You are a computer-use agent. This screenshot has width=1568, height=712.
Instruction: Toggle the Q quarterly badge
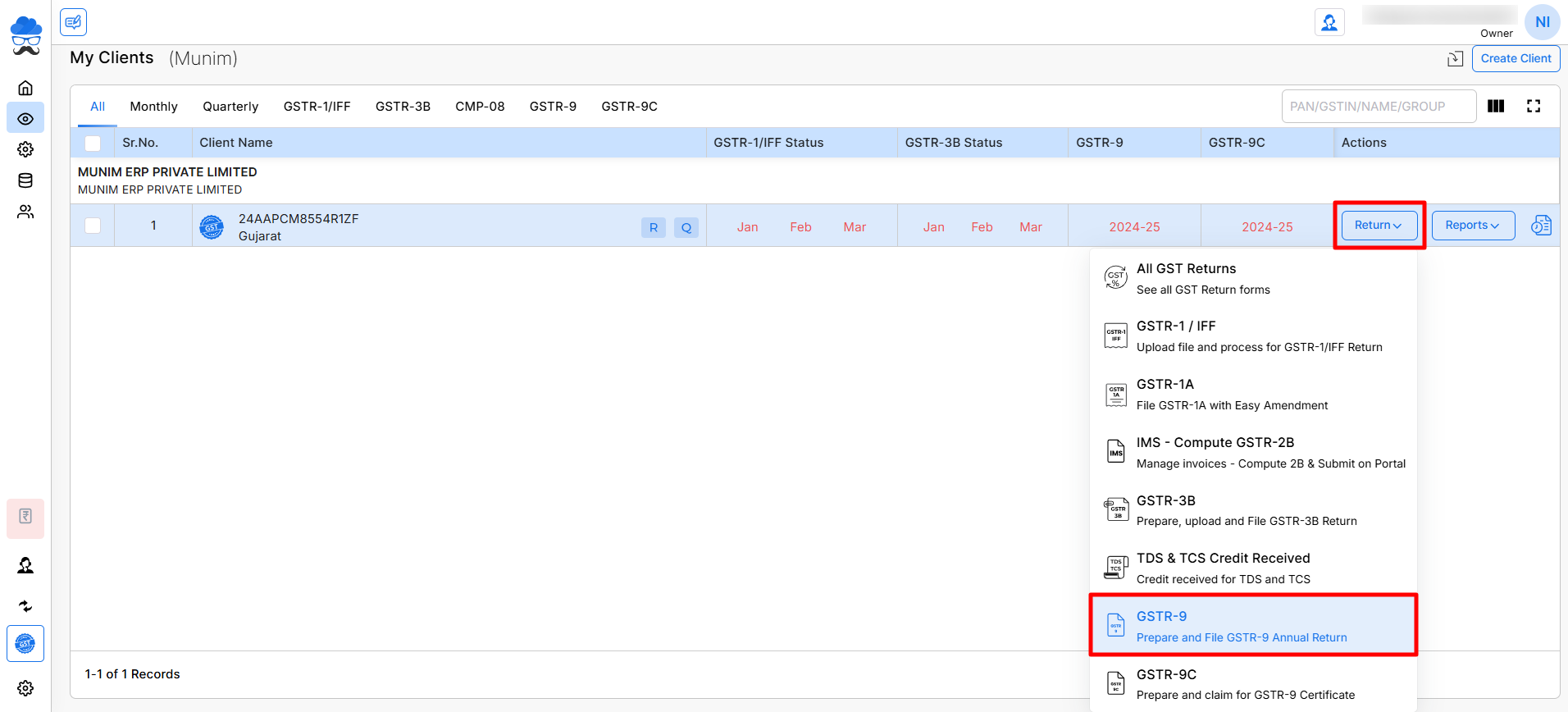(x=686, y=227)
